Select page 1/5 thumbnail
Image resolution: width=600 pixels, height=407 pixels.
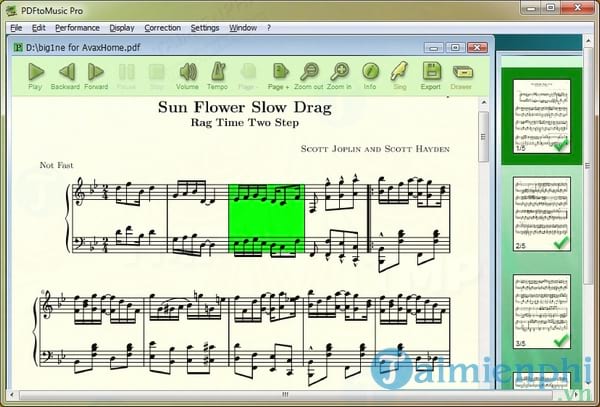[541, 116]
